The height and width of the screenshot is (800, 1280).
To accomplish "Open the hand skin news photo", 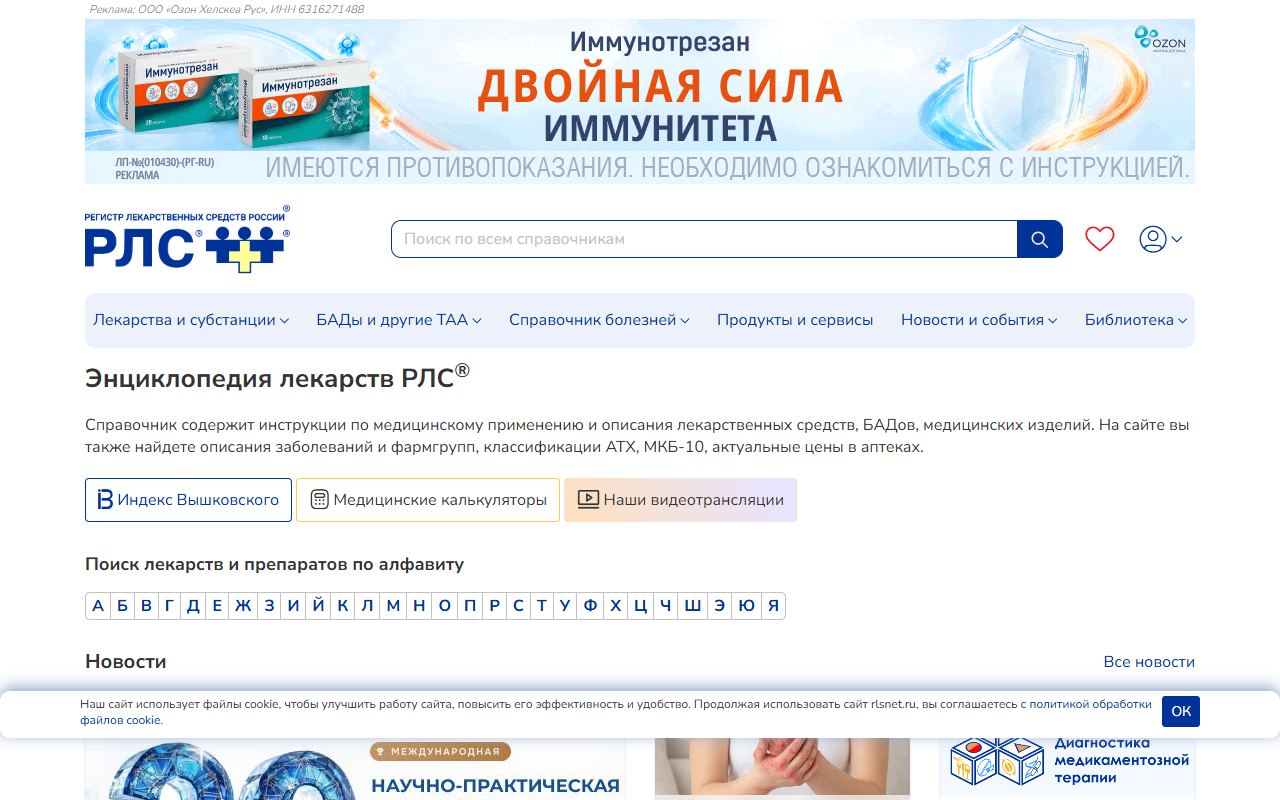I will point(782,768).
